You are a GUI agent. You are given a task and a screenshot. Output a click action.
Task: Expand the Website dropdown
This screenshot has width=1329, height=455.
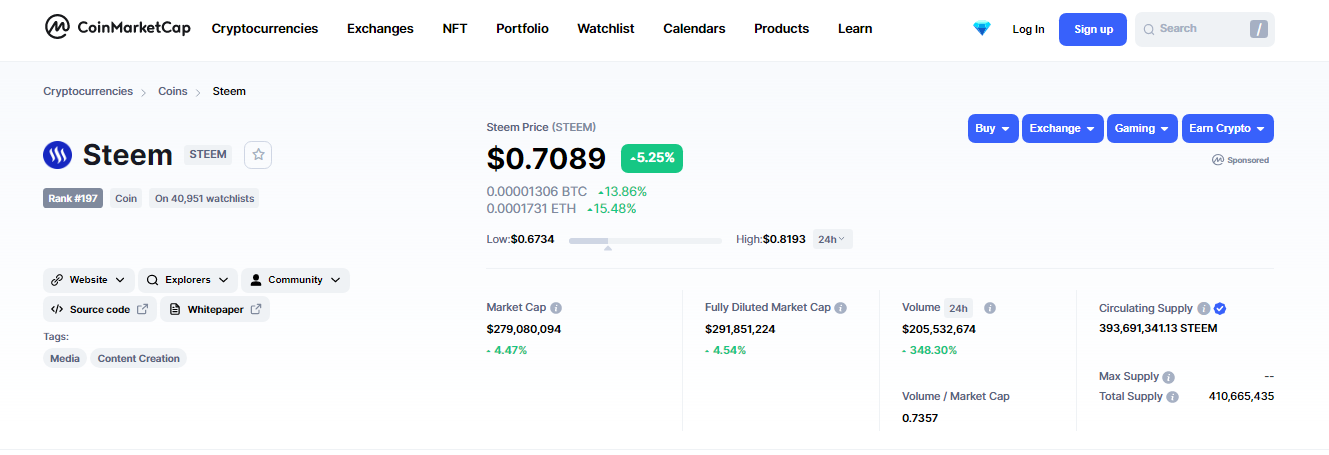click(x=88, y=280)
